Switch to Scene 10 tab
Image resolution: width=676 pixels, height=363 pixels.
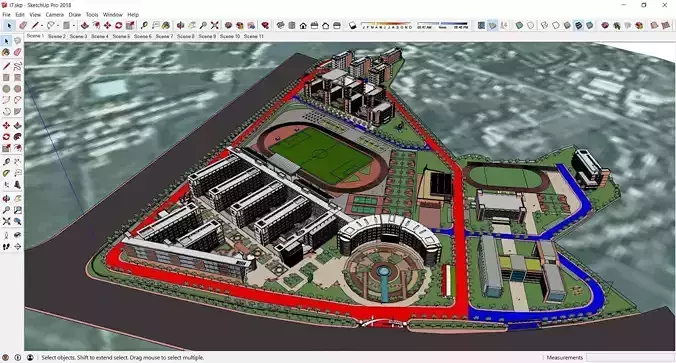coord(230,36)
